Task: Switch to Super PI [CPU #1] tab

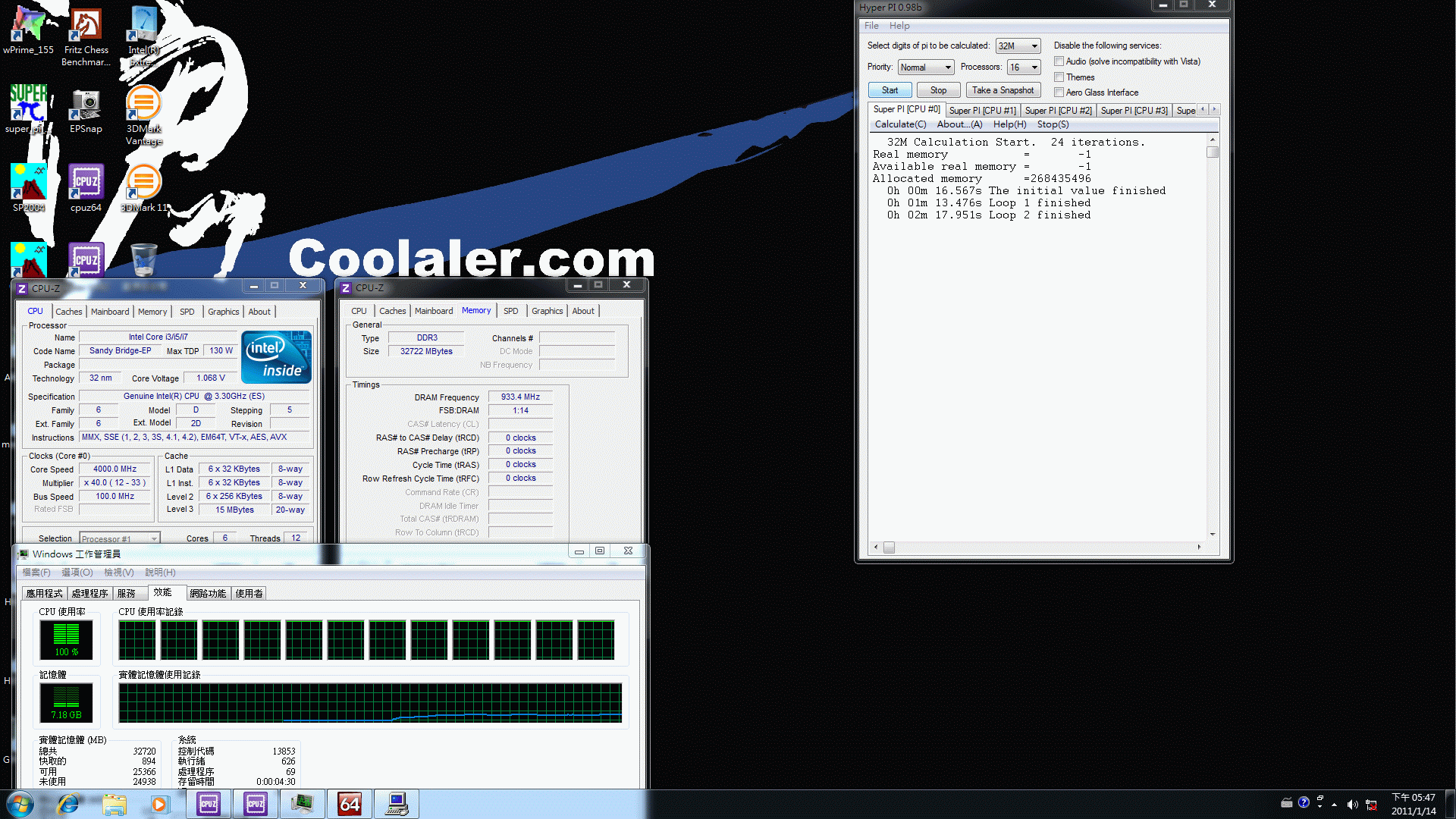Action: point(982,111)
